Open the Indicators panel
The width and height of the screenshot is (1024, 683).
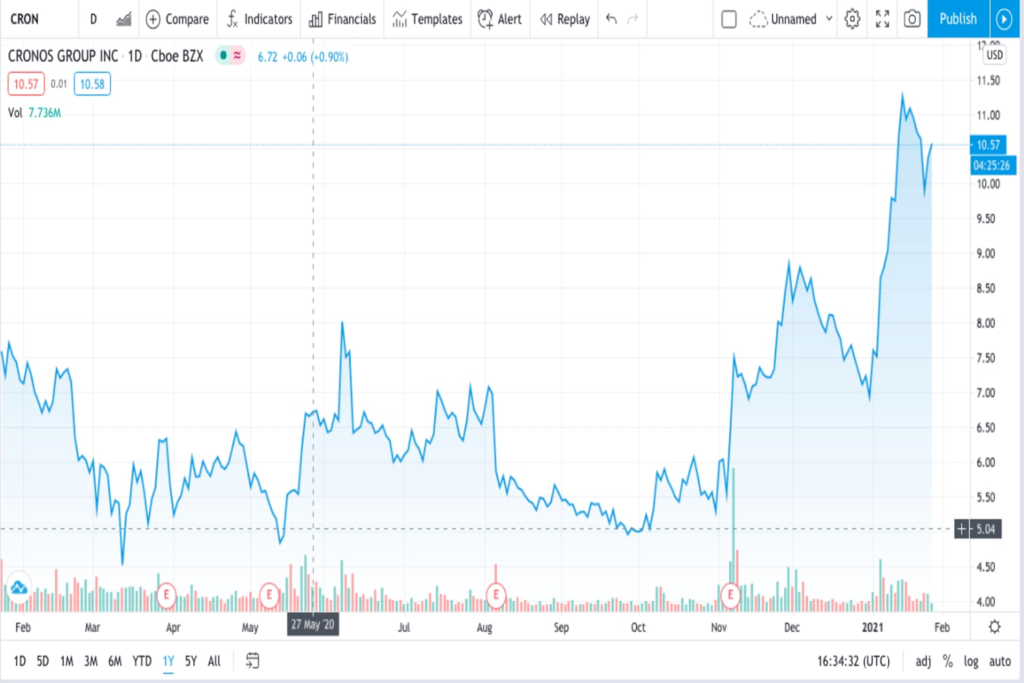coord(259,19)
